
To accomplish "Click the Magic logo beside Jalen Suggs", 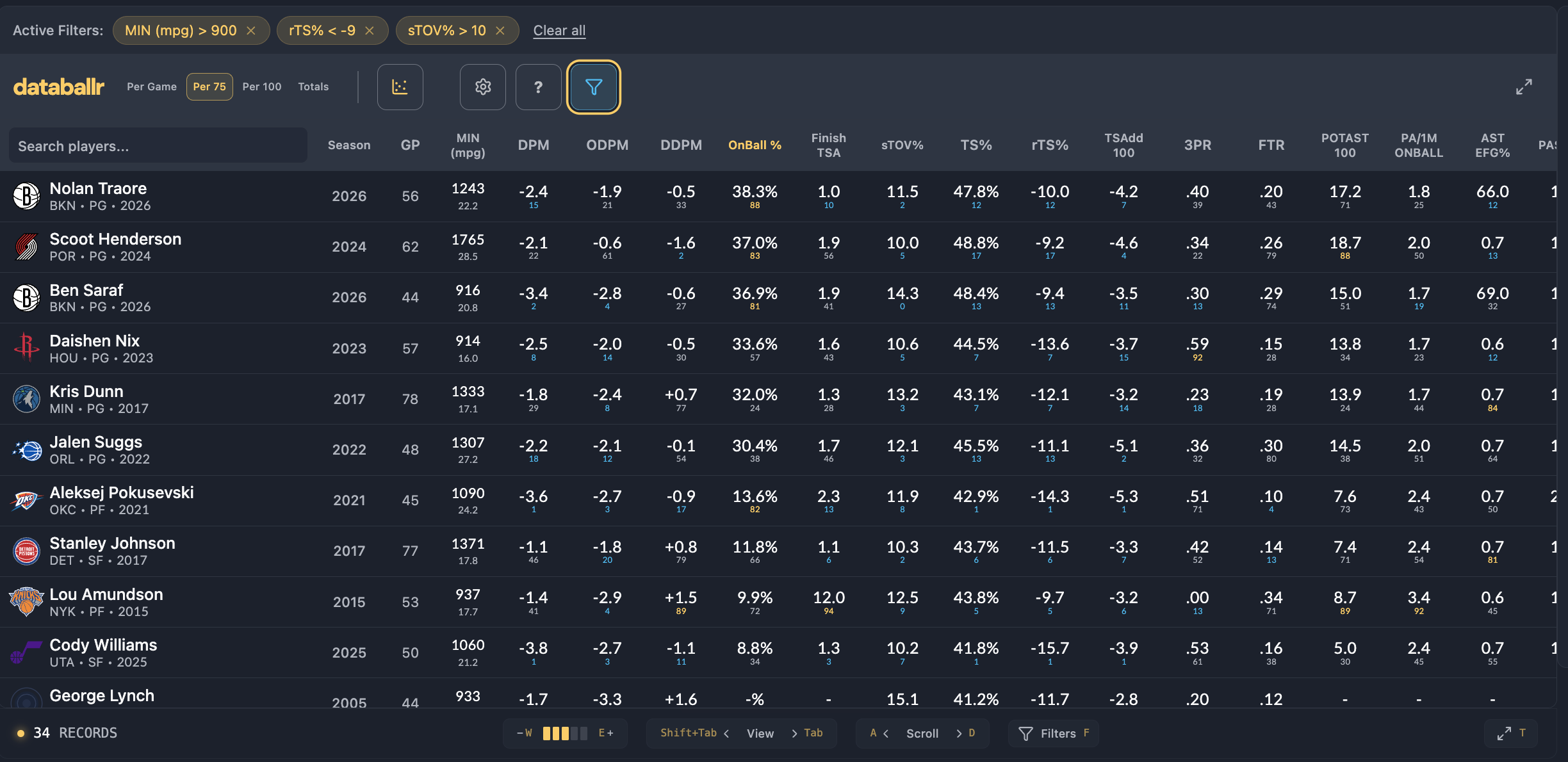I will pos(26,450).
